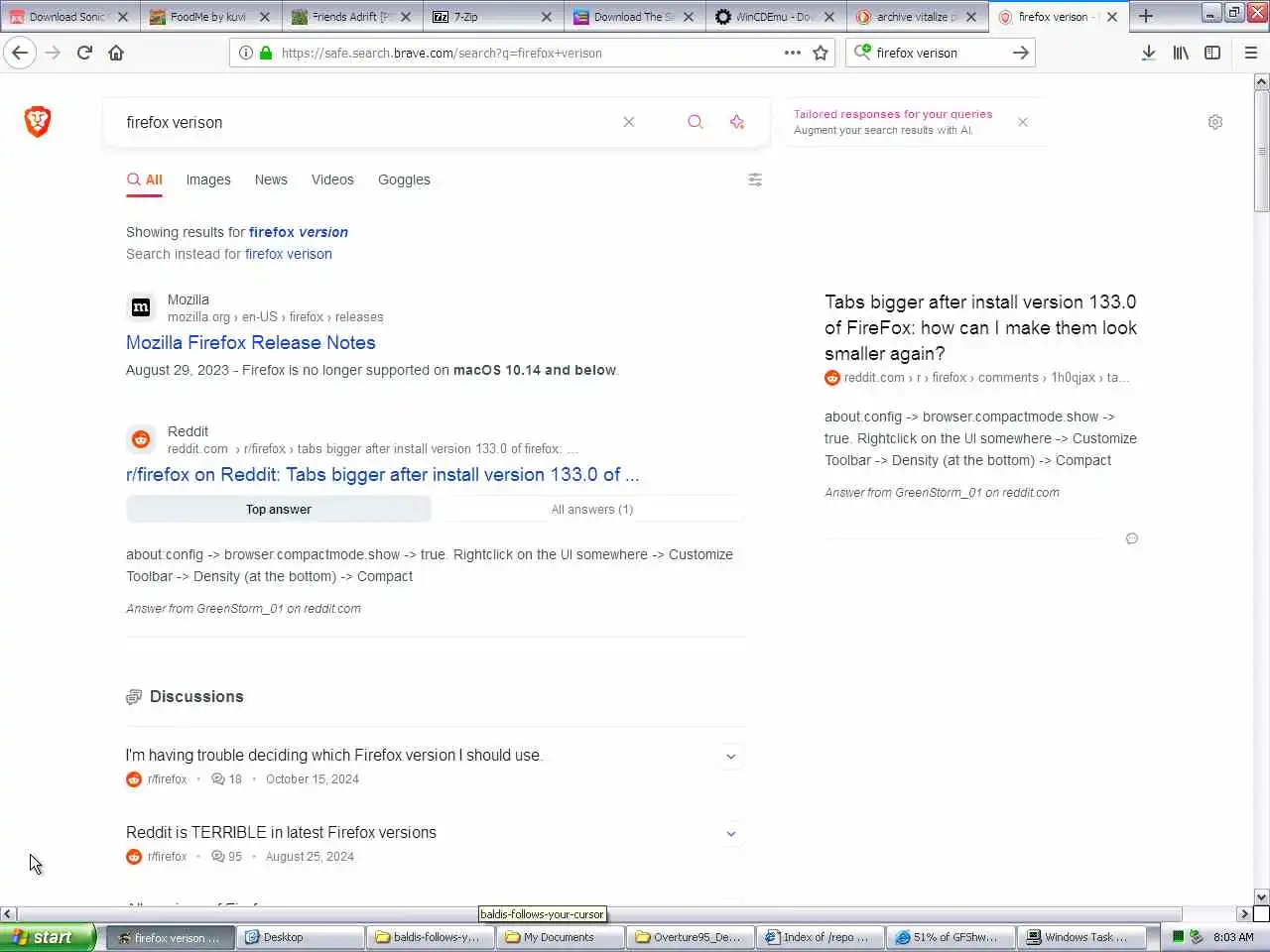The image size is (1270, 952).
Task: Click the green padlock security icon
Action: coord(266,53)
